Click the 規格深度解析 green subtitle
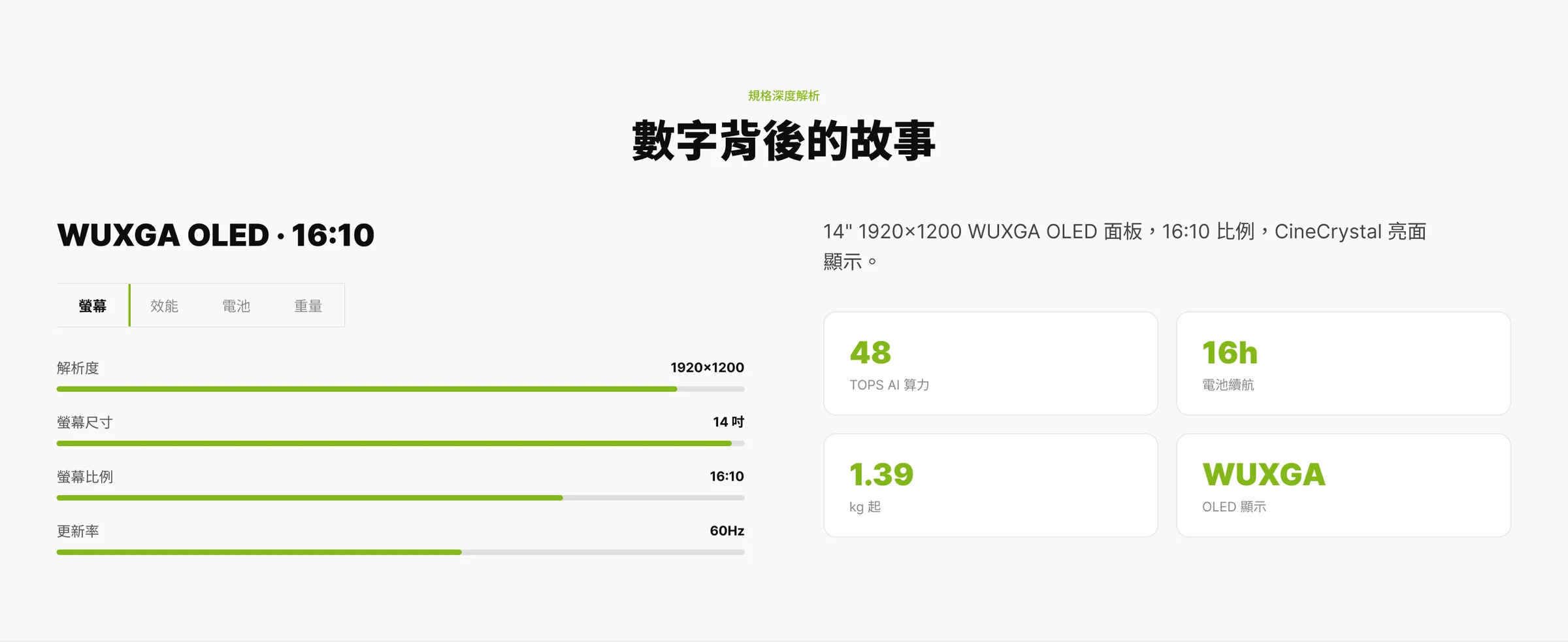 [x=784, y=96]
